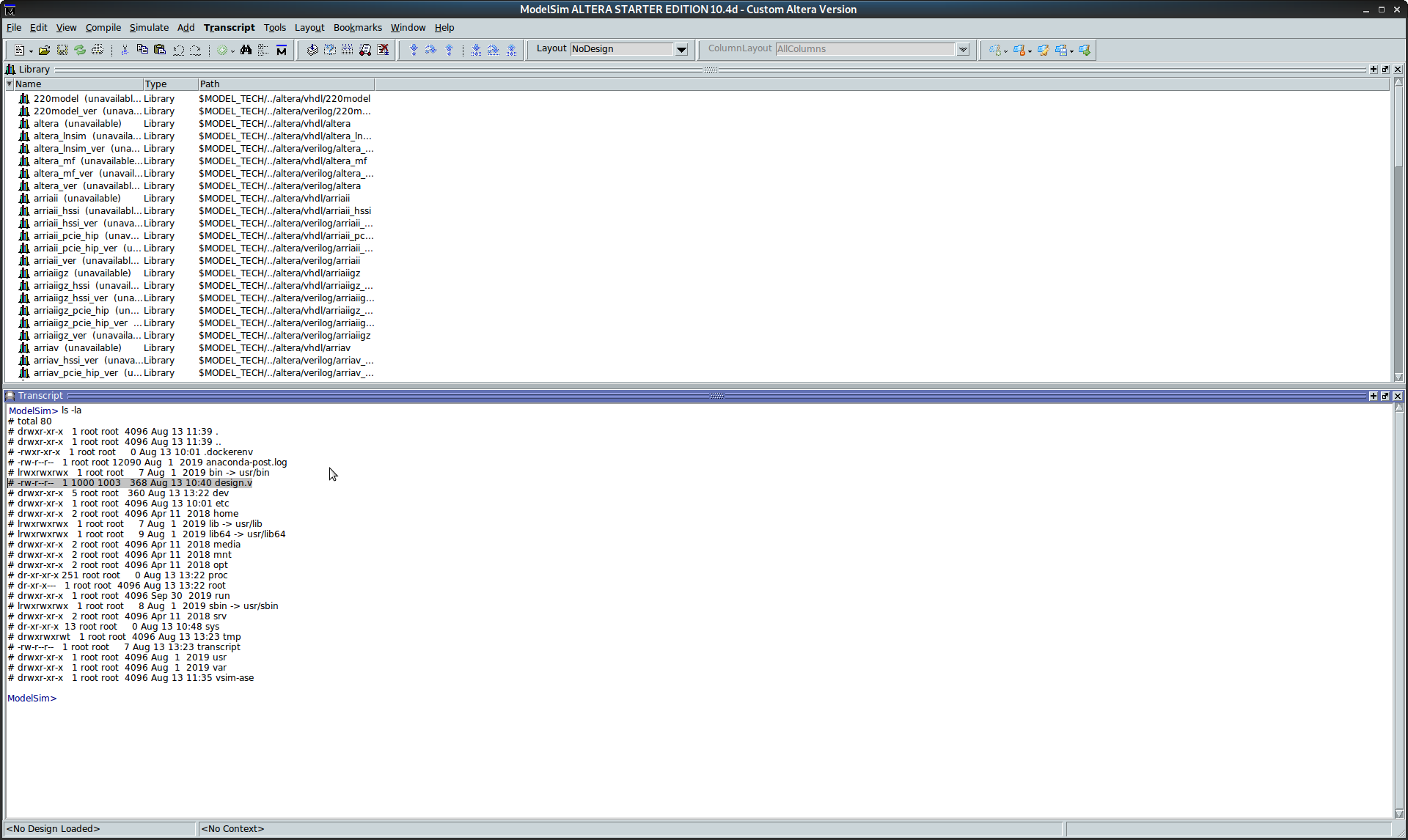Click the green Add to Wave icon
Viewport: 1408px width, 840px height.
pyautogui.click(x=222, y=50)
